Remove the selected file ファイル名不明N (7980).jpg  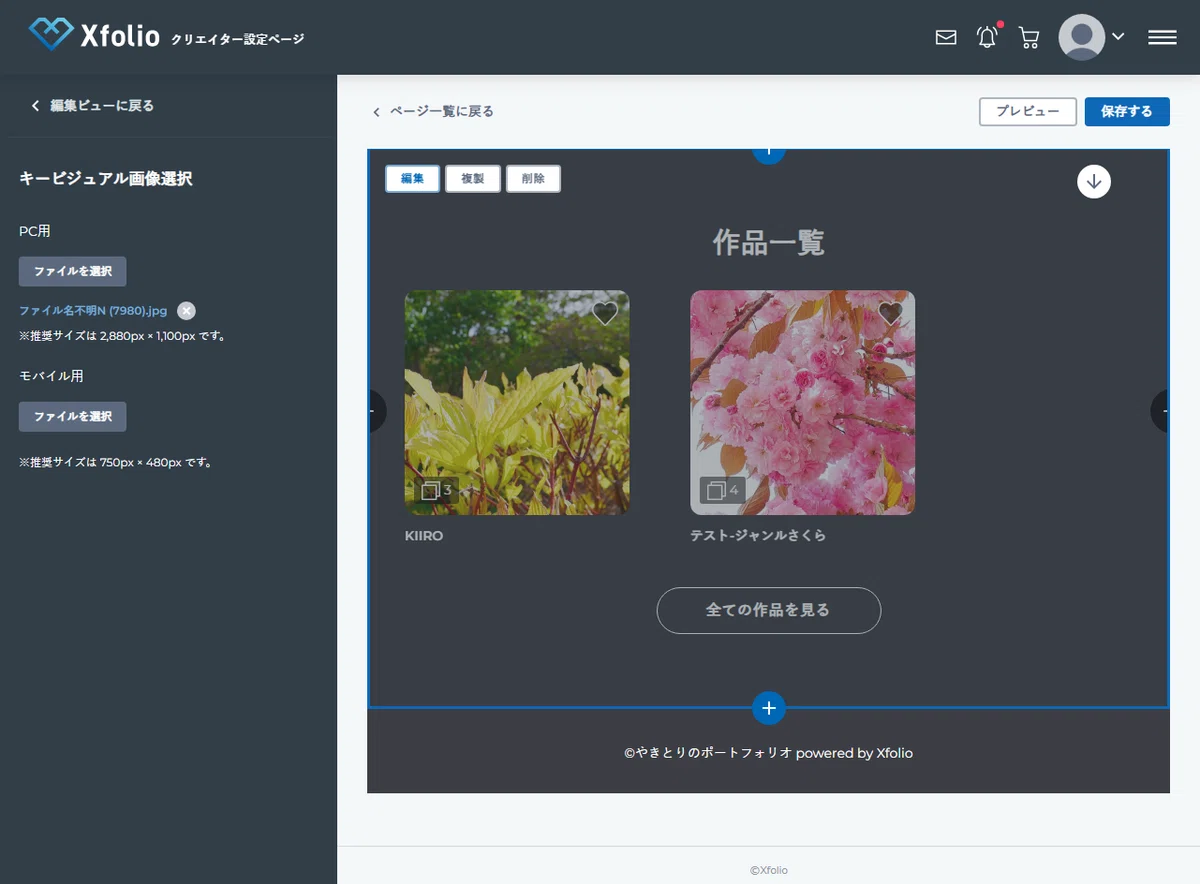pyautogui.click(x=187, y=311)
